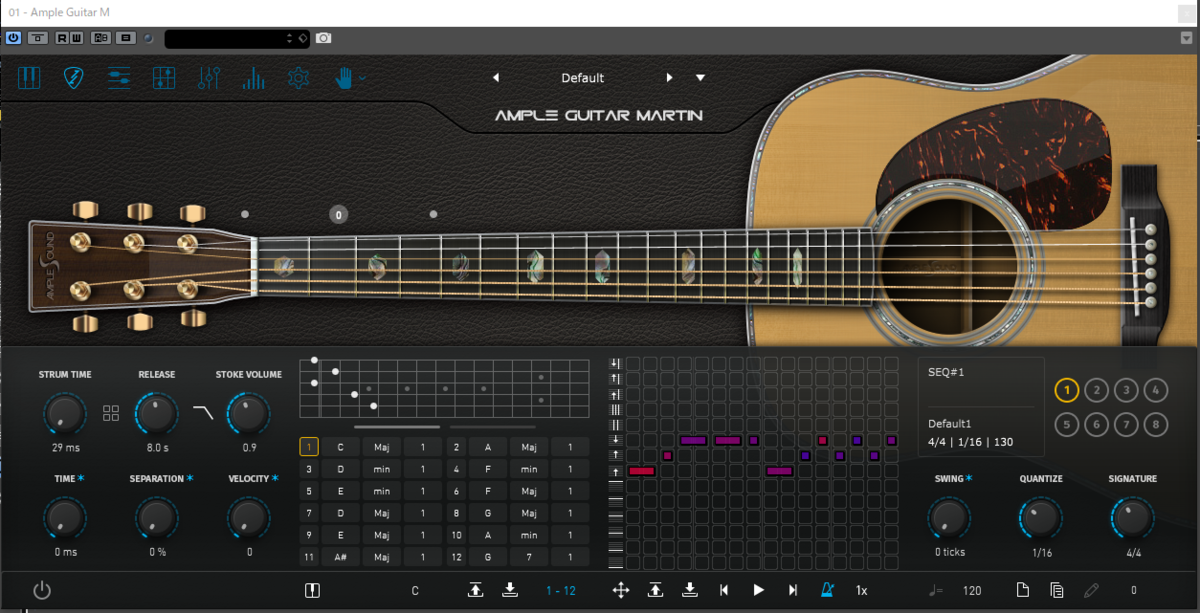
Task: Turn the Velocity knob
Action: pos(248,517)
